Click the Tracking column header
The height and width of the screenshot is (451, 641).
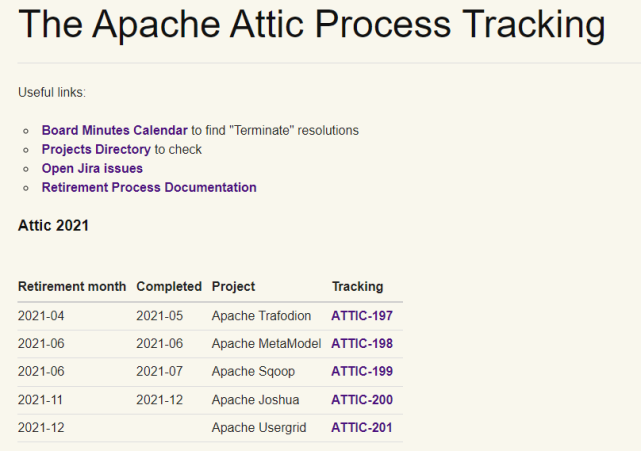(357, 287)
